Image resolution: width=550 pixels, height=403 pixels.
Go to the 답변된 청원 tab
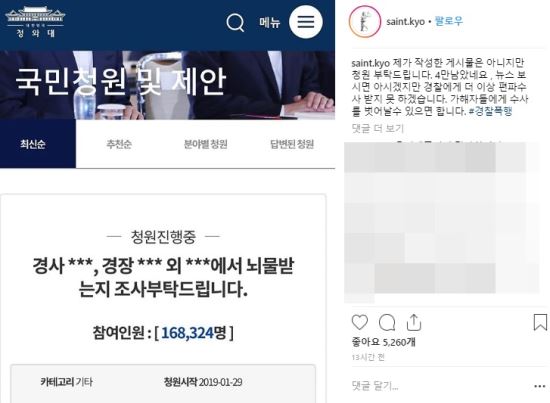coord(292,144)
